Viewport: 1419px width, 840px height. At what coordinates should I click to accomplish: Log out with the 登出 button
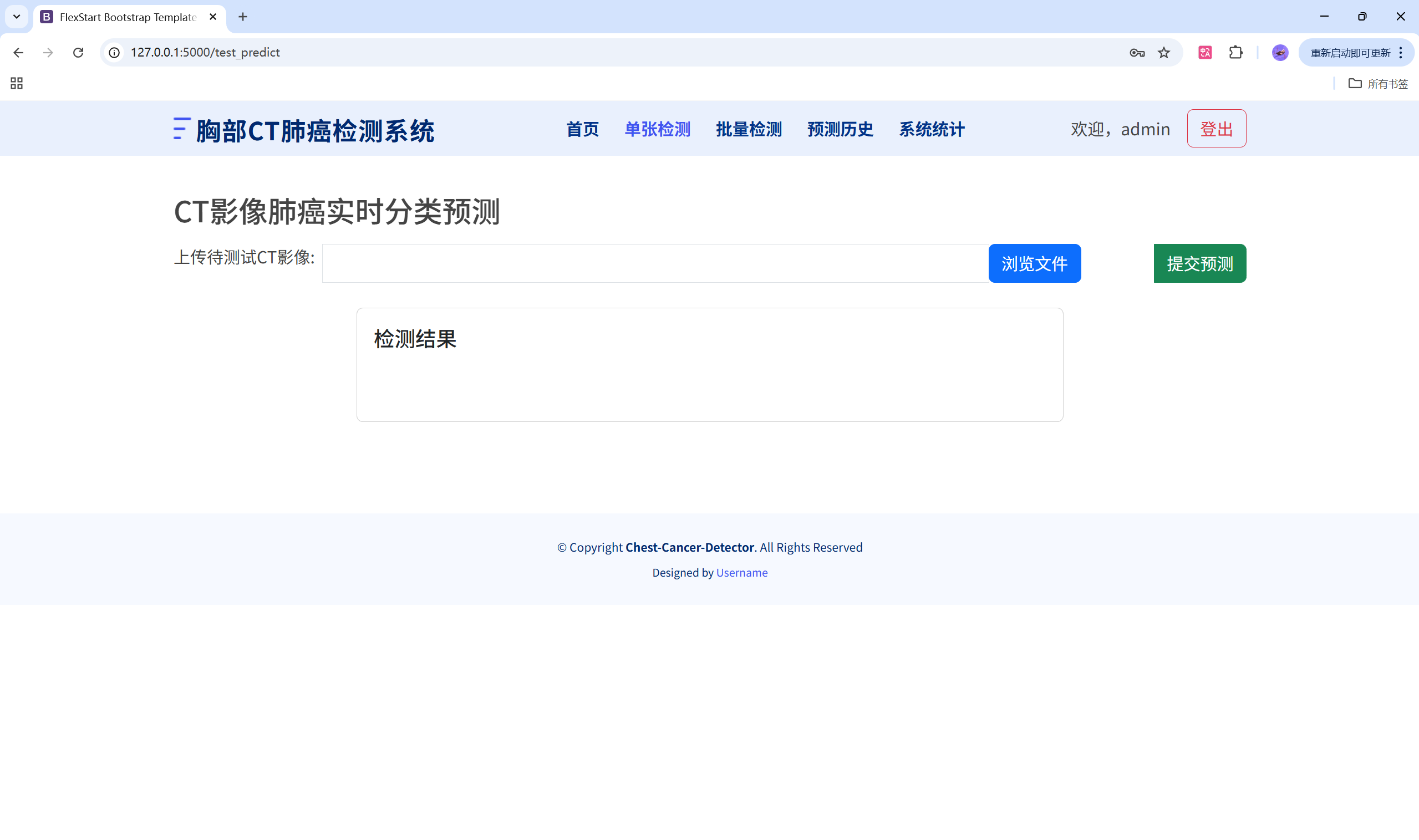click(1216, 129)
